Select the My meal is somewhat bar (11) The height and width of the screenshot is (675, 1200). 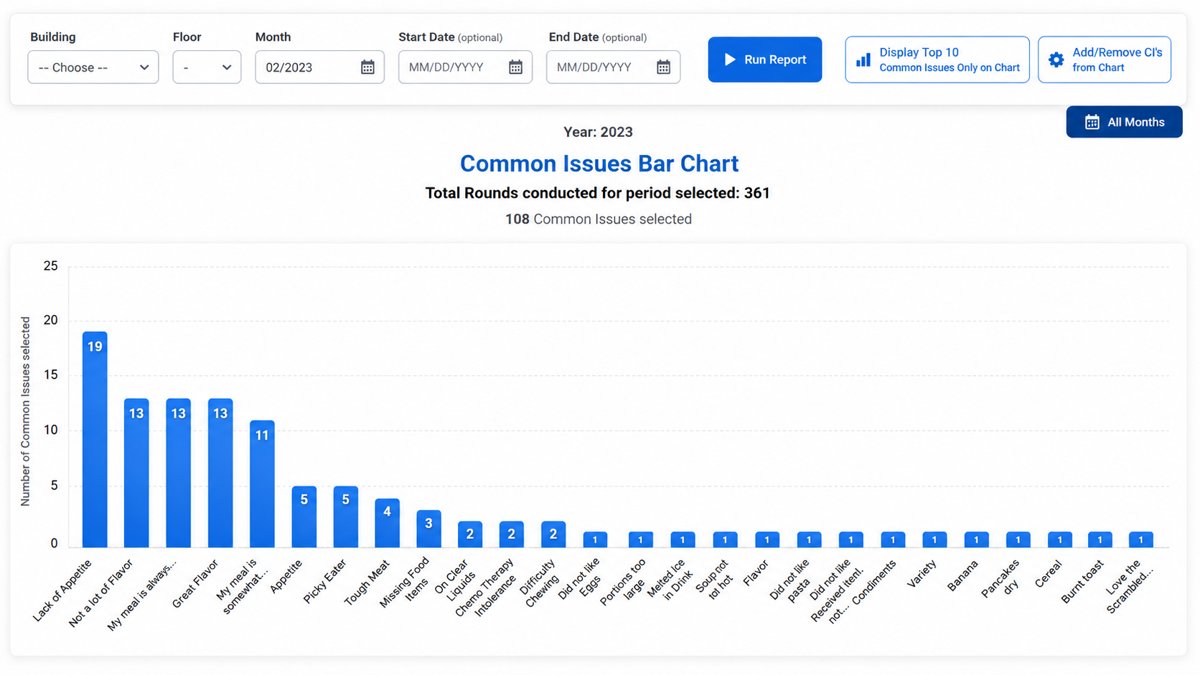coord(262,484)
